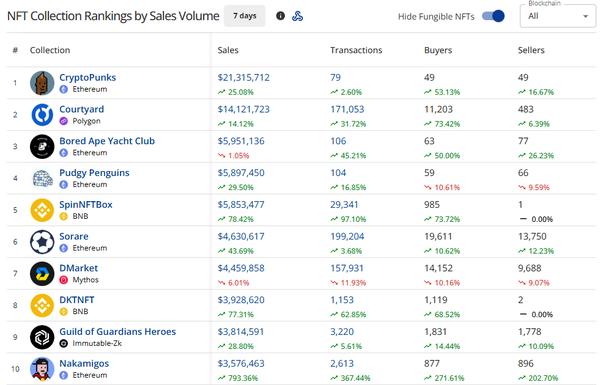The image size is (600, 385).
Task: Click the Courtyard collection logo
Action: click(42, 114)
